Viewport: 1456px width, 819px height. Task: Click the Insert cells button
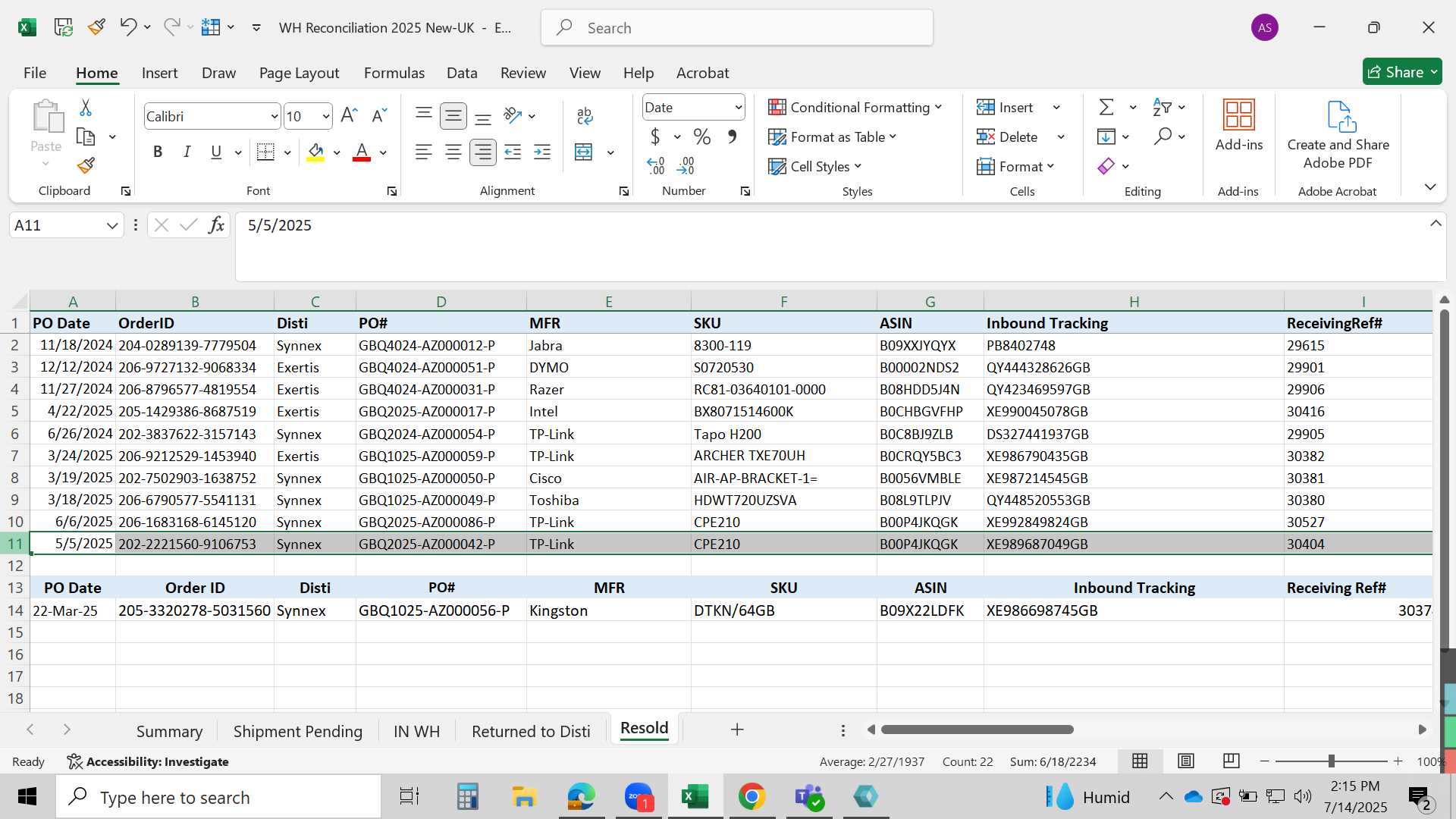pos(1005,108)
